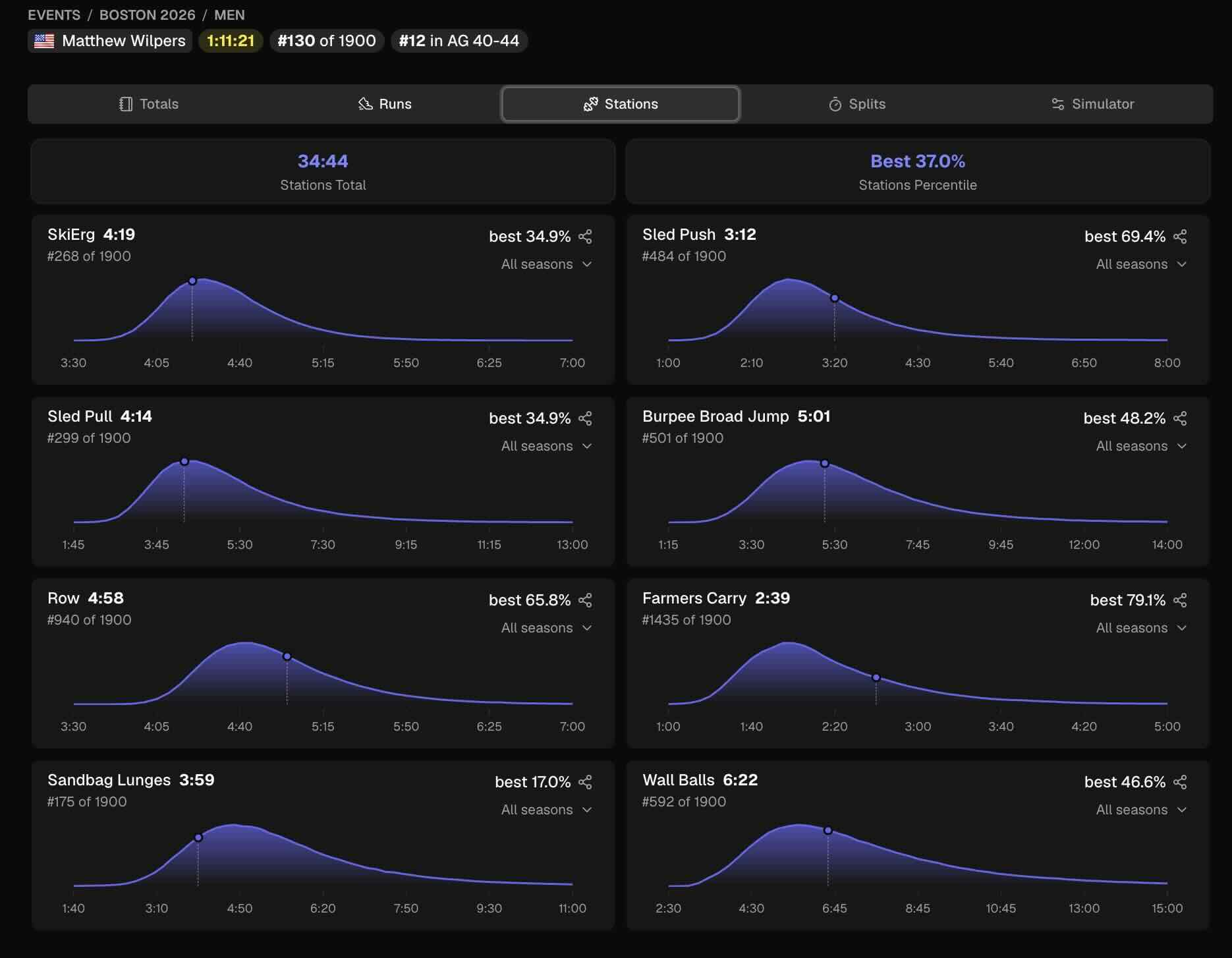The height and width of the screenshot is (958, 1232).
Task: Click the #12 in AG 40-44 badge
Action: (459, 41)
